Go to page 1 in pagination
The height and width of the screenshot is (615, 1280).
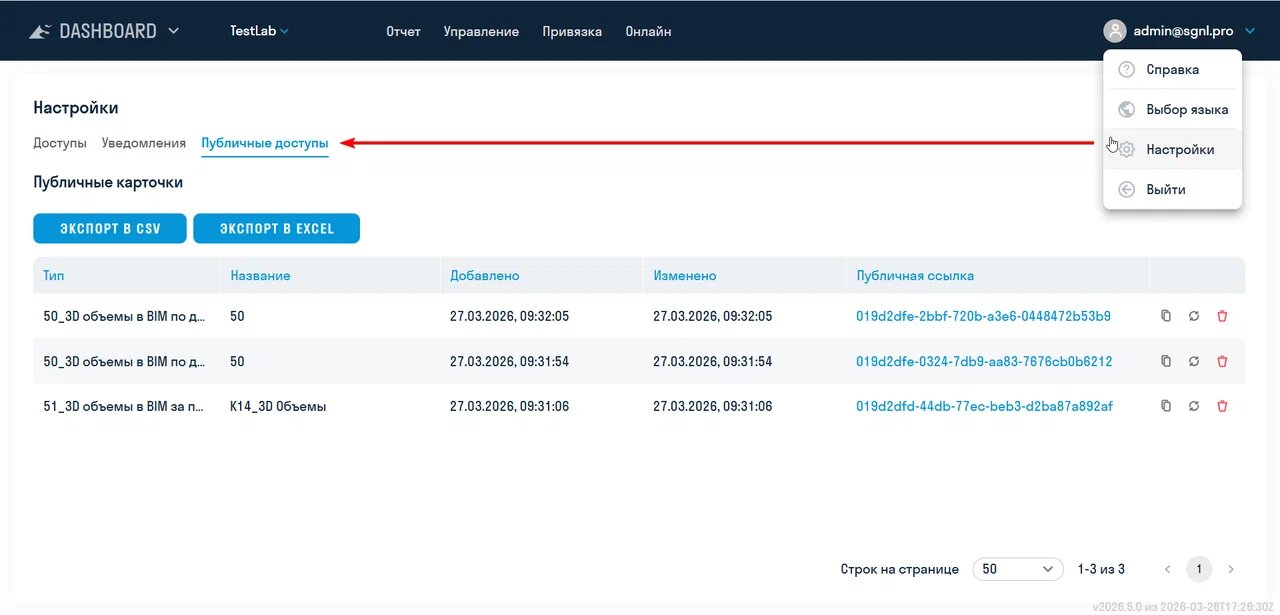(1198, 569)
